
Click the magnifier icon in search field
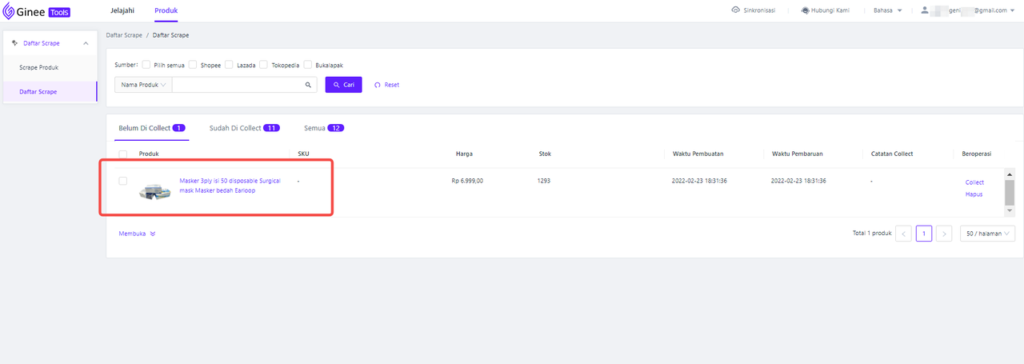(308, 85)
